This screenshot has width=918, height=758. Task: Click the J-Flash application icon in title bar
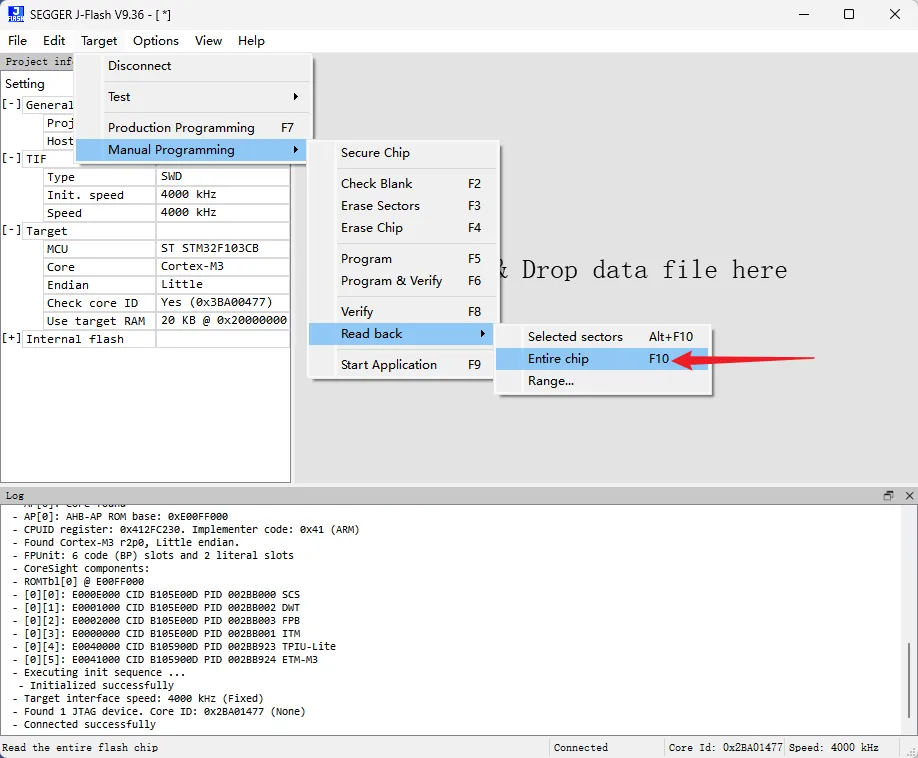[x=16, y=14]
